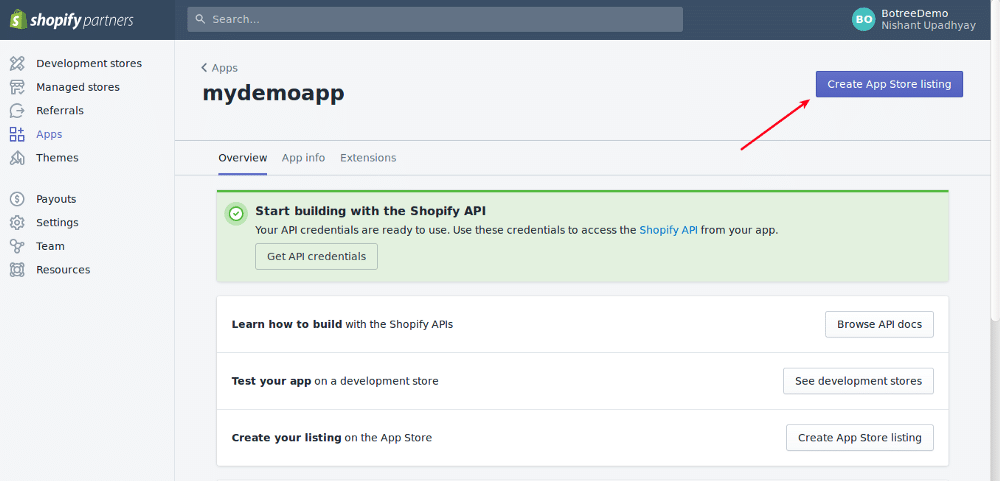
Task: Open Payouts page
Action: [x=56, y=199]
